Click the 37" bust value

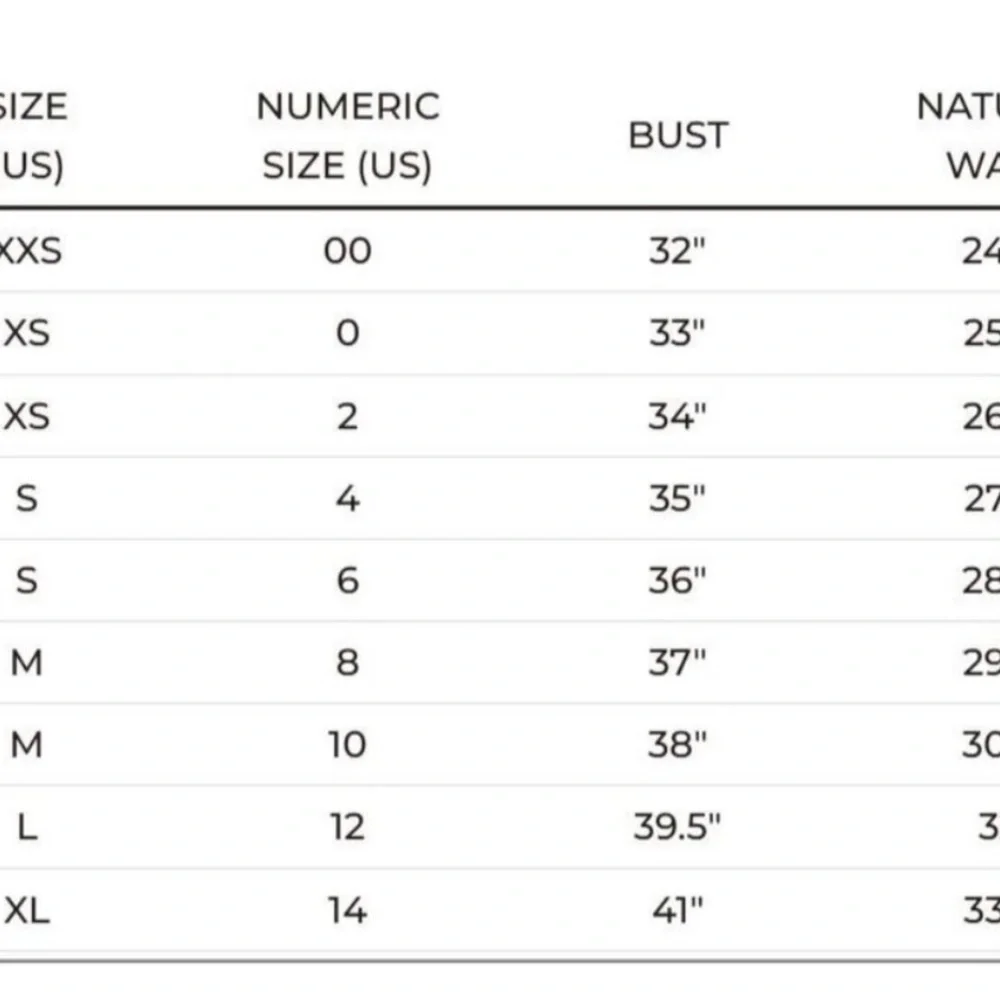coord(677,663)
